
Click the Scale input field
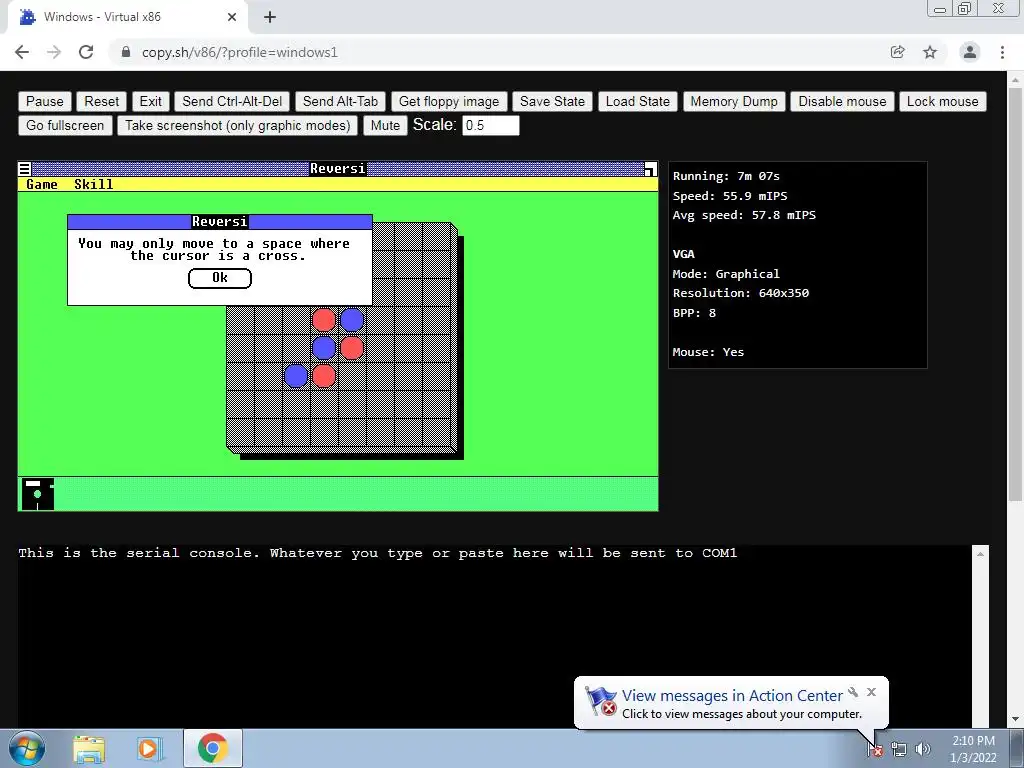tap(490, 125)
